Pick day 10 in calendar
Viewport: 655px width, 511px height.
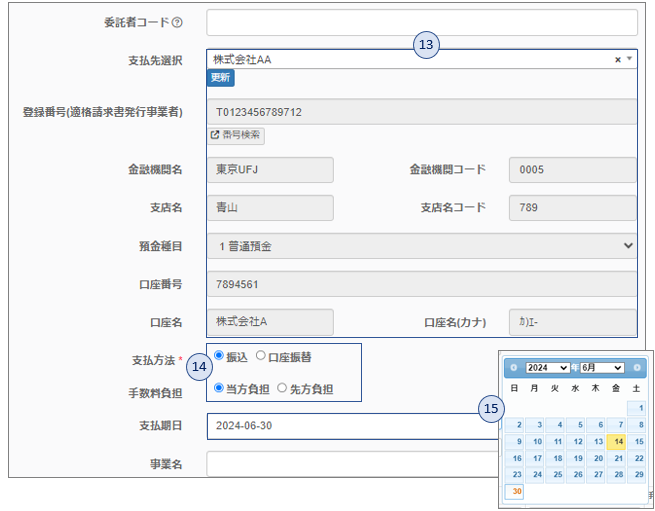point(535,442)
